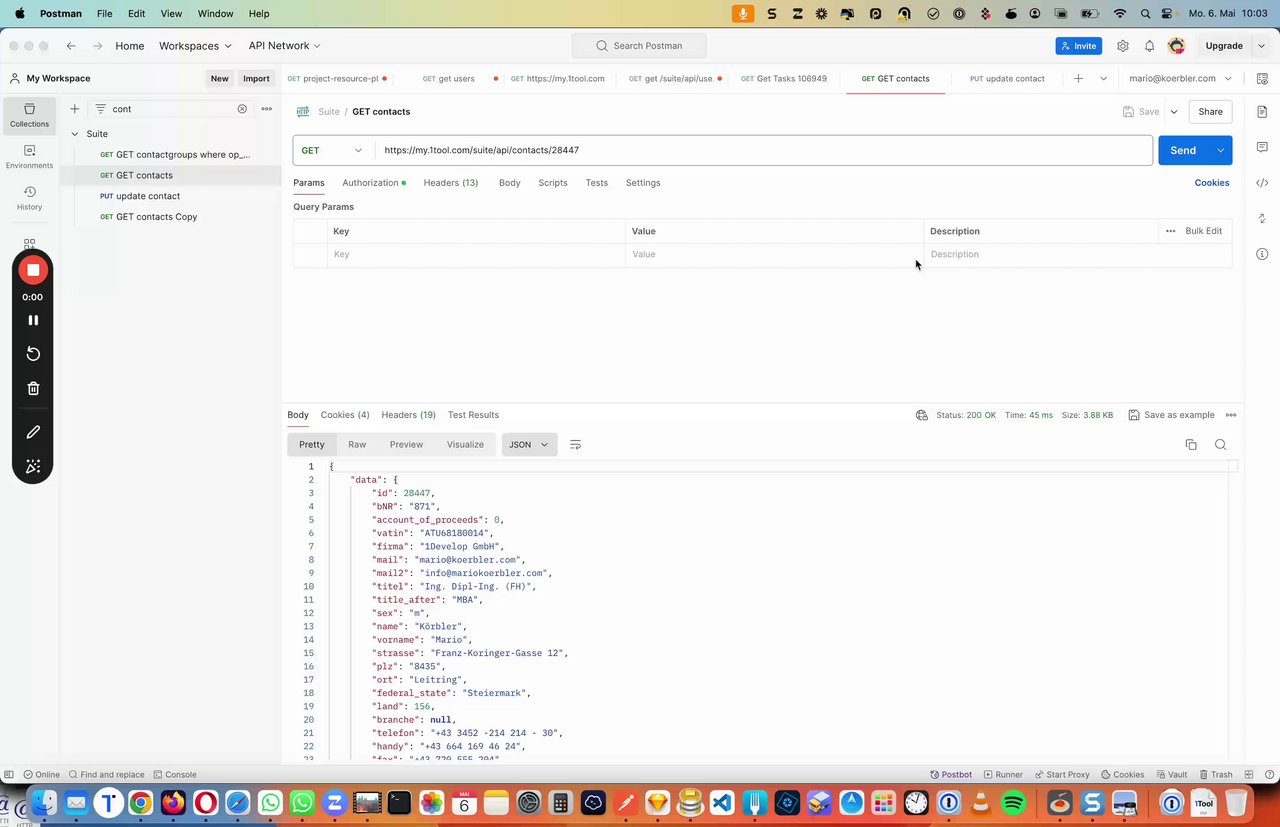This screenshot has width=1280, height=827.
Task: Open the Collections sidebar panel
Action: click(29, 115)
